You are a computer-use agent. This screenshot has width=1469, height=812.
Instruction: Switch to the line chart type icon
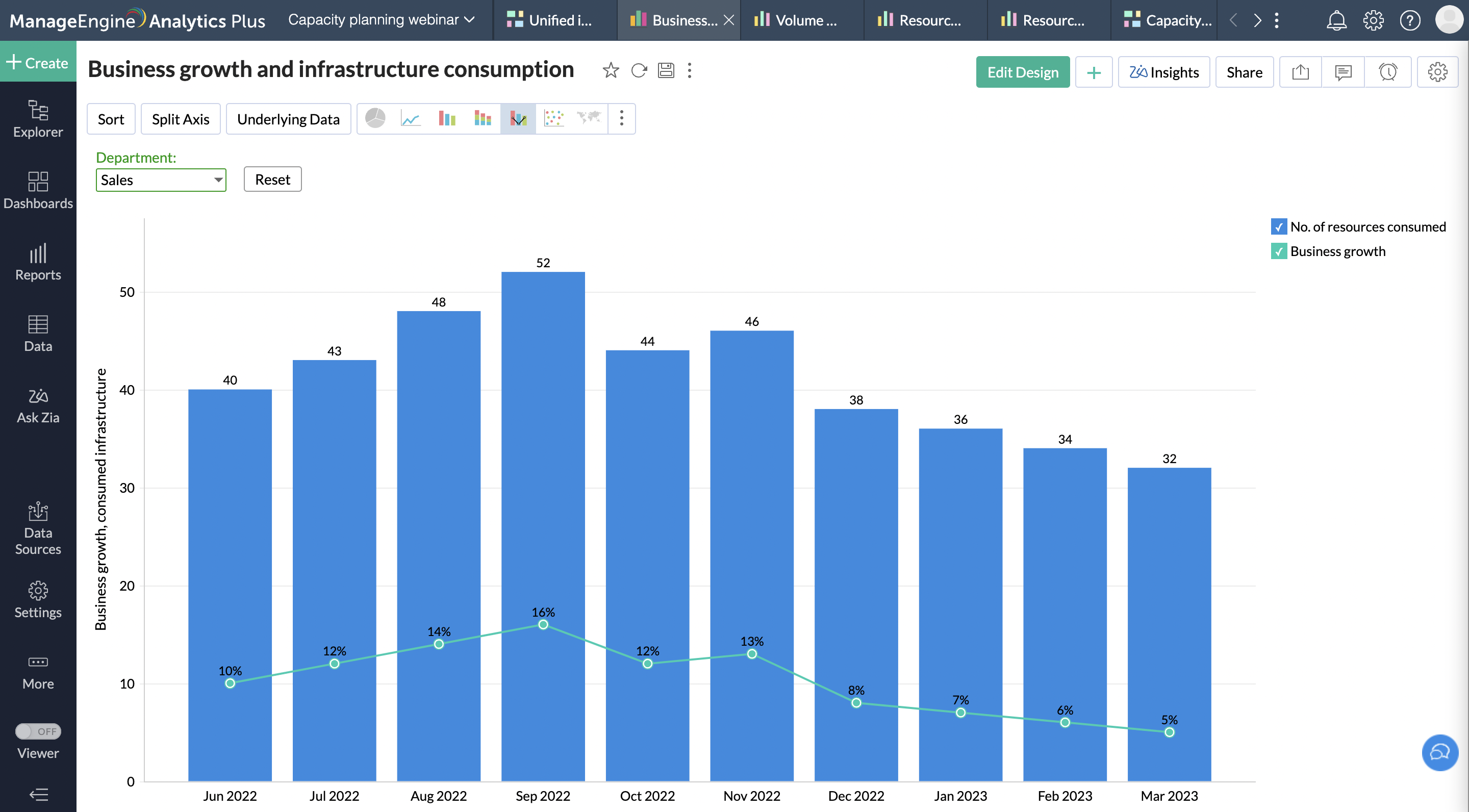click(411, 119)
